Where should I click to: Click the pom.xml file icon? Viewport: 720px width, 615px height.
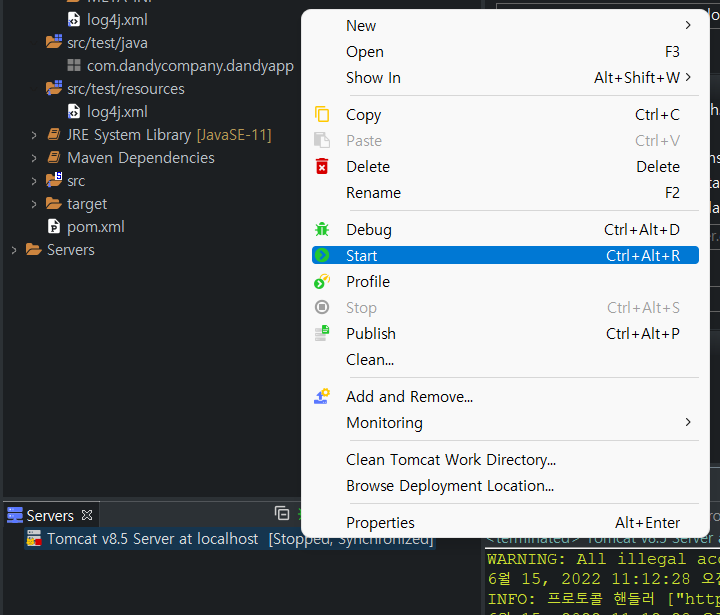pos(54,226)
